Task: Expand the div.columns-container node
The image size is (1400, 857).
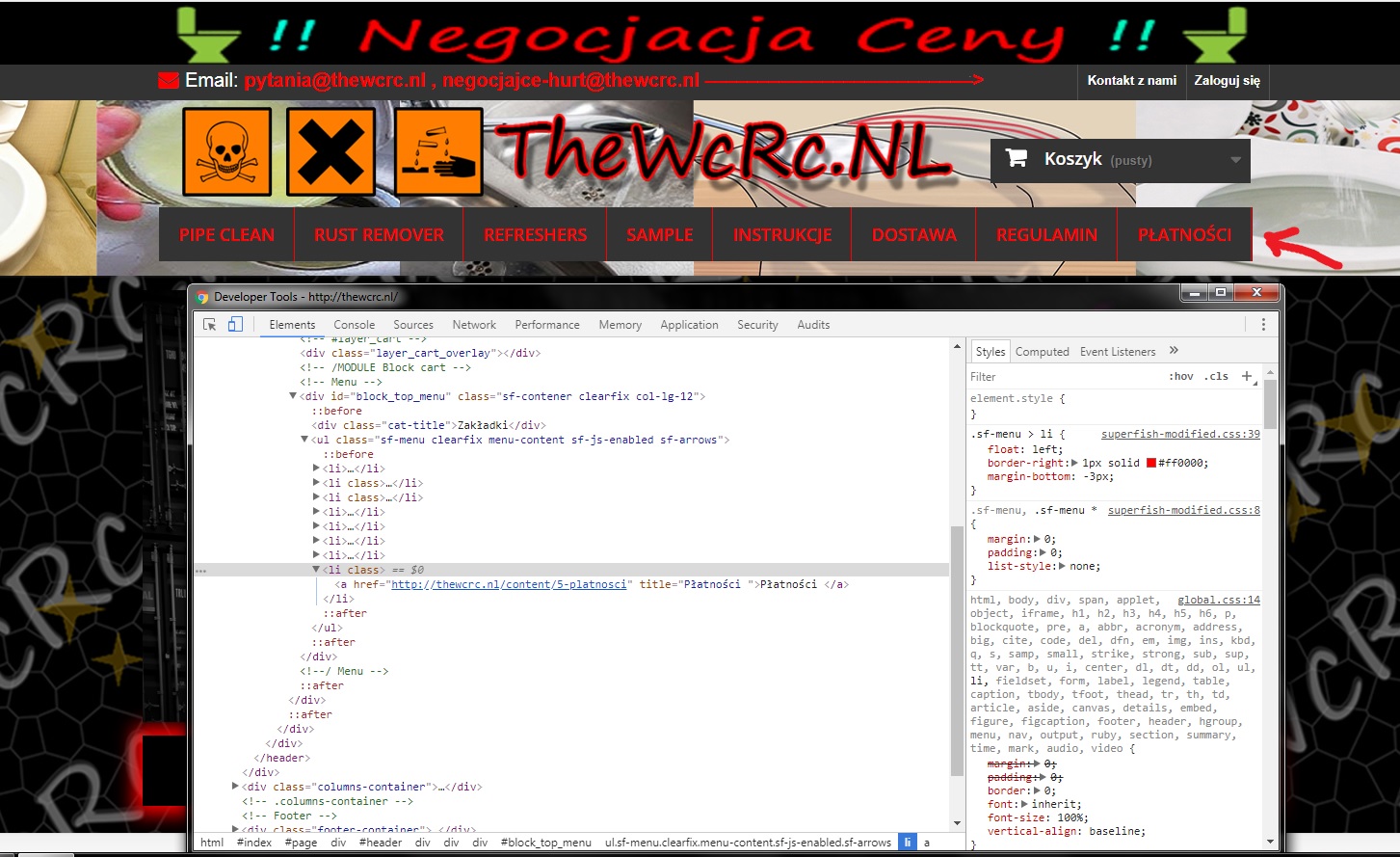Action: point(235,787)
